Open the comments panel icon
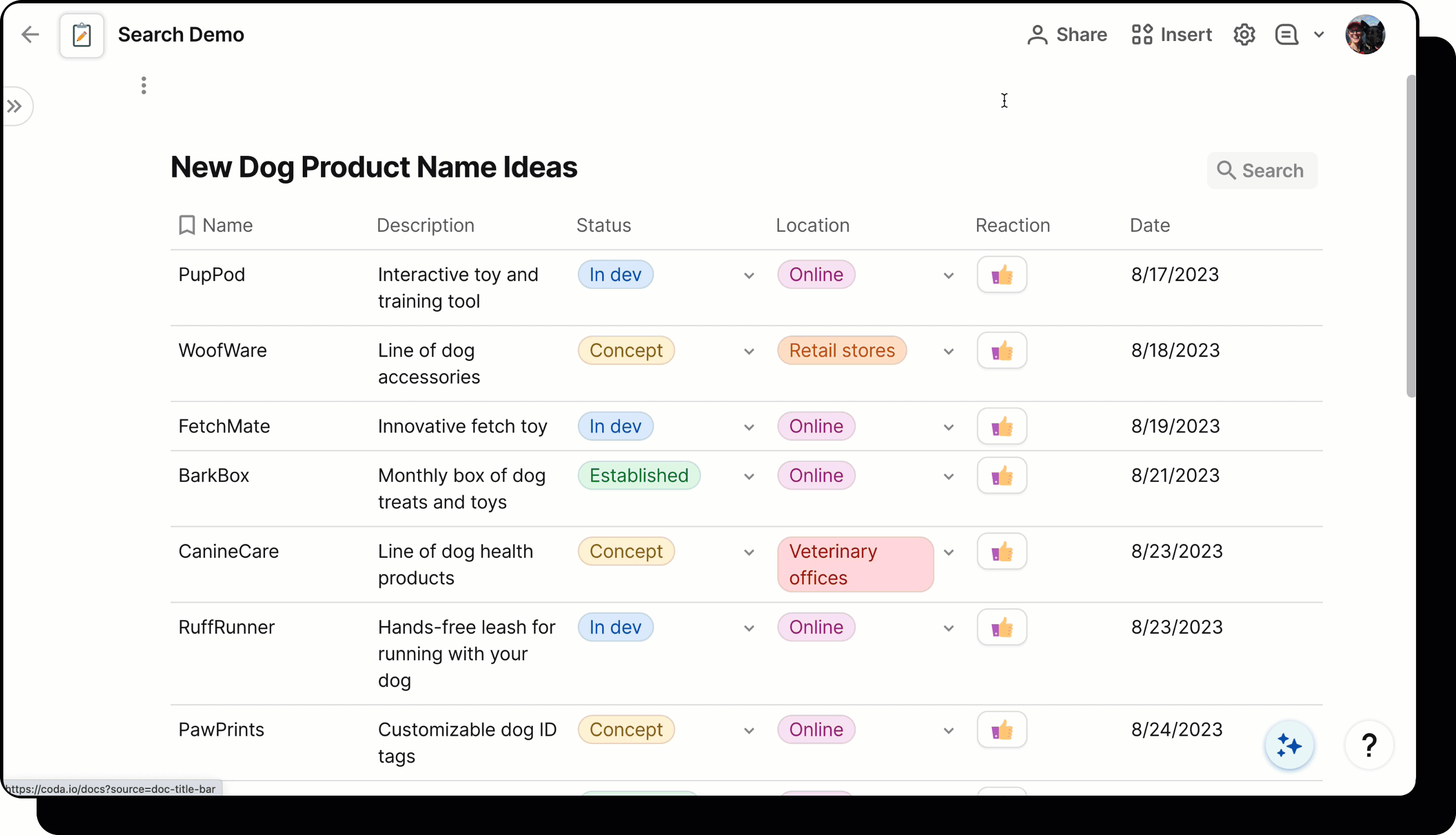This screenshot has width=1456, height=835. tap(1286, 34)
